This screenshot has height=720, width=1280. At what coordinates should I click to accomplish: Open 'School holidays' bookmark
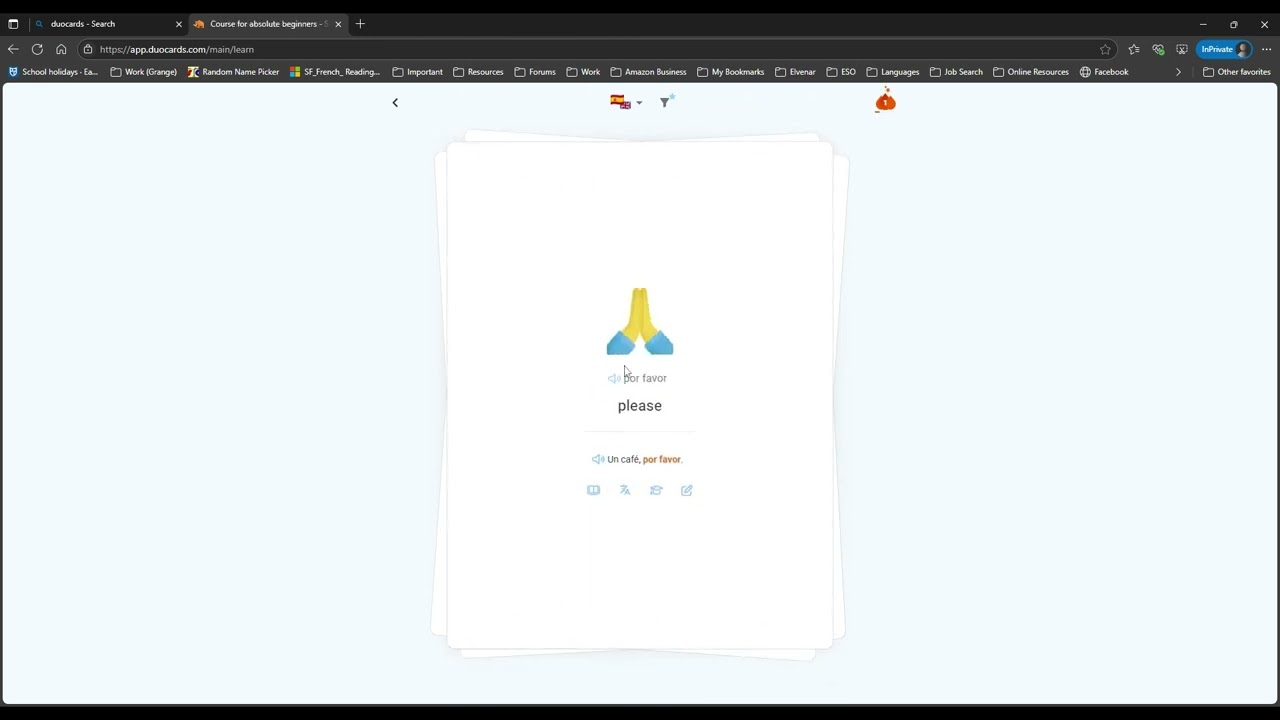tap(53, 72)
